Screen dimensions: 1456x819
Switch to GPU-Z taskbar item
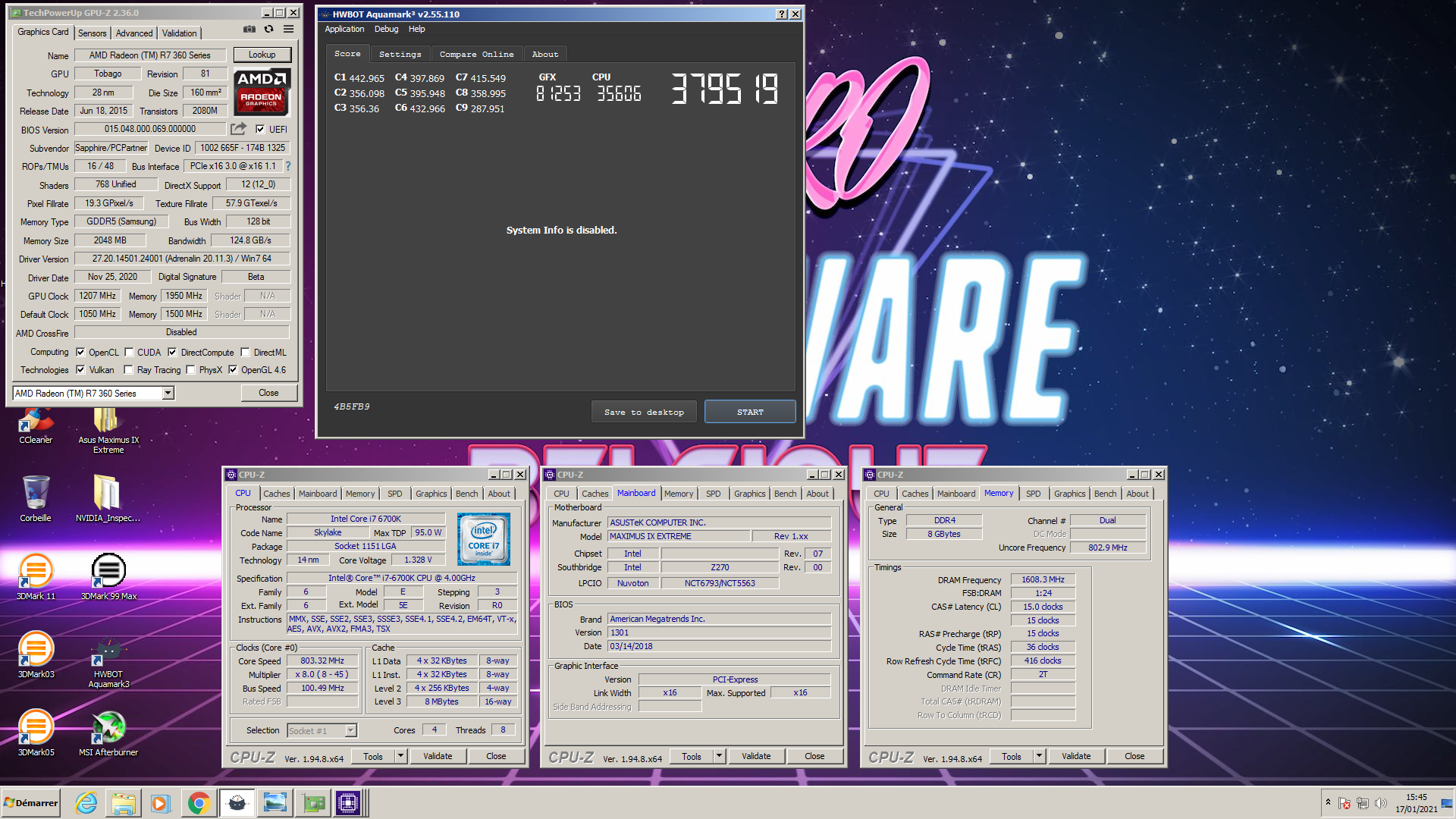[313, 803]
